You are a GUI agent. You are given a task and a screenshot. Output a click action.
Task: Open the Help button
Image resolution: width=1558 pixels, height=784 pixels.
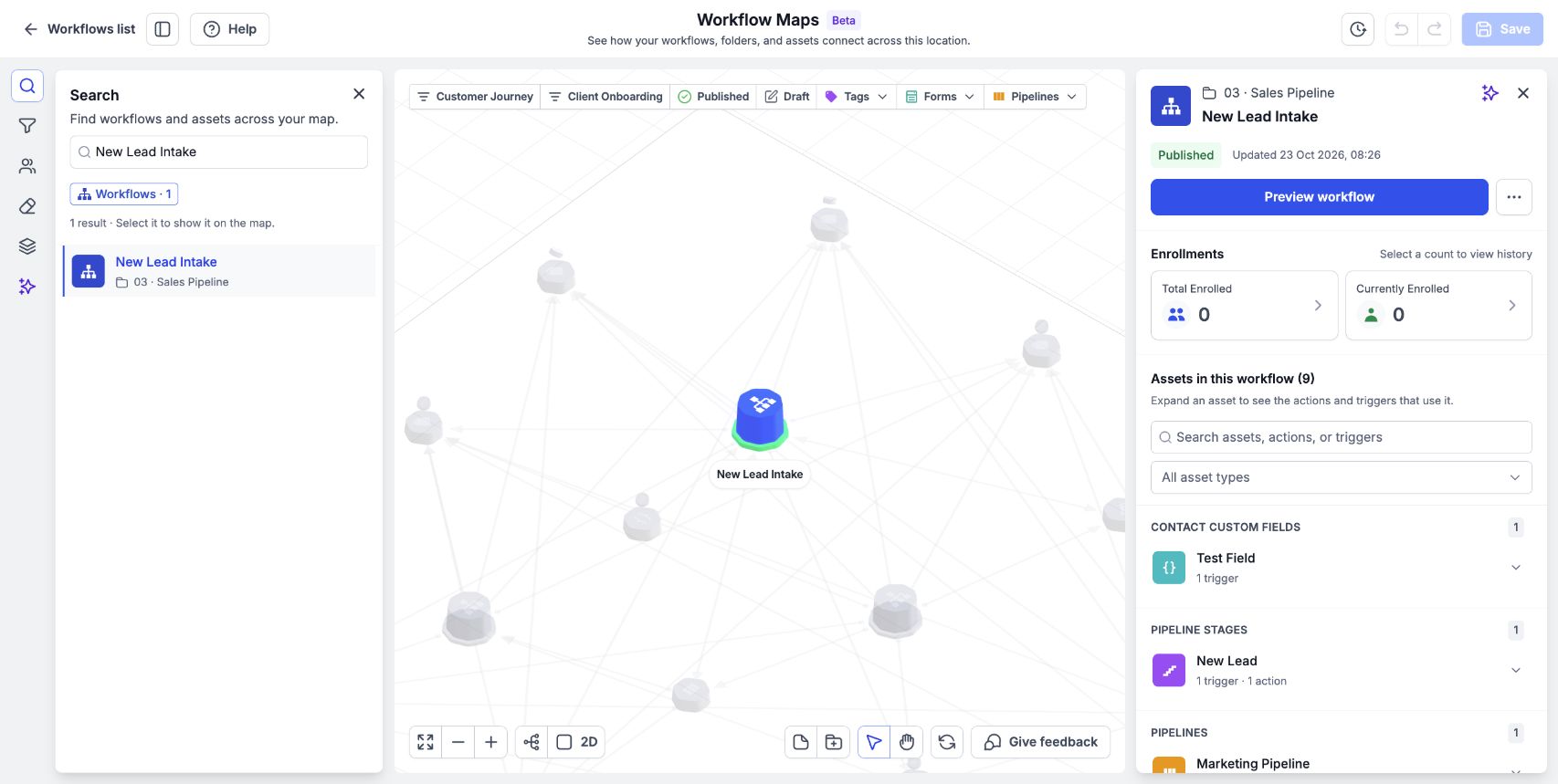pyautogui.click(x=229, y=29)
